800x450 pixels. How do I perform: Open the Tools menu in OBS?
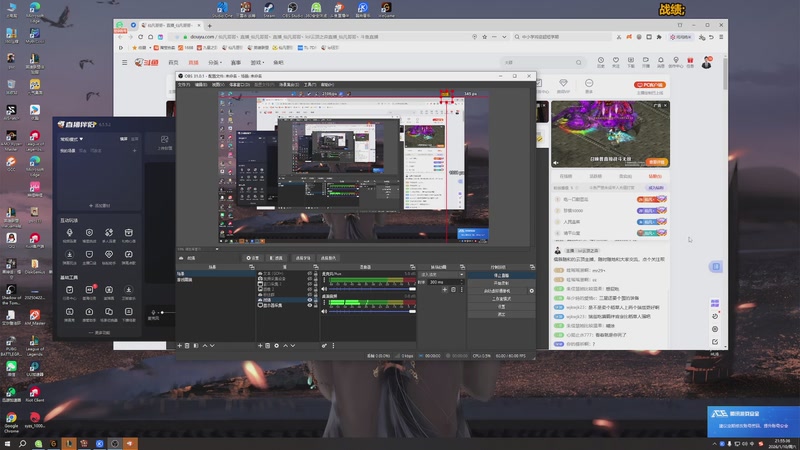click(311, 84)
